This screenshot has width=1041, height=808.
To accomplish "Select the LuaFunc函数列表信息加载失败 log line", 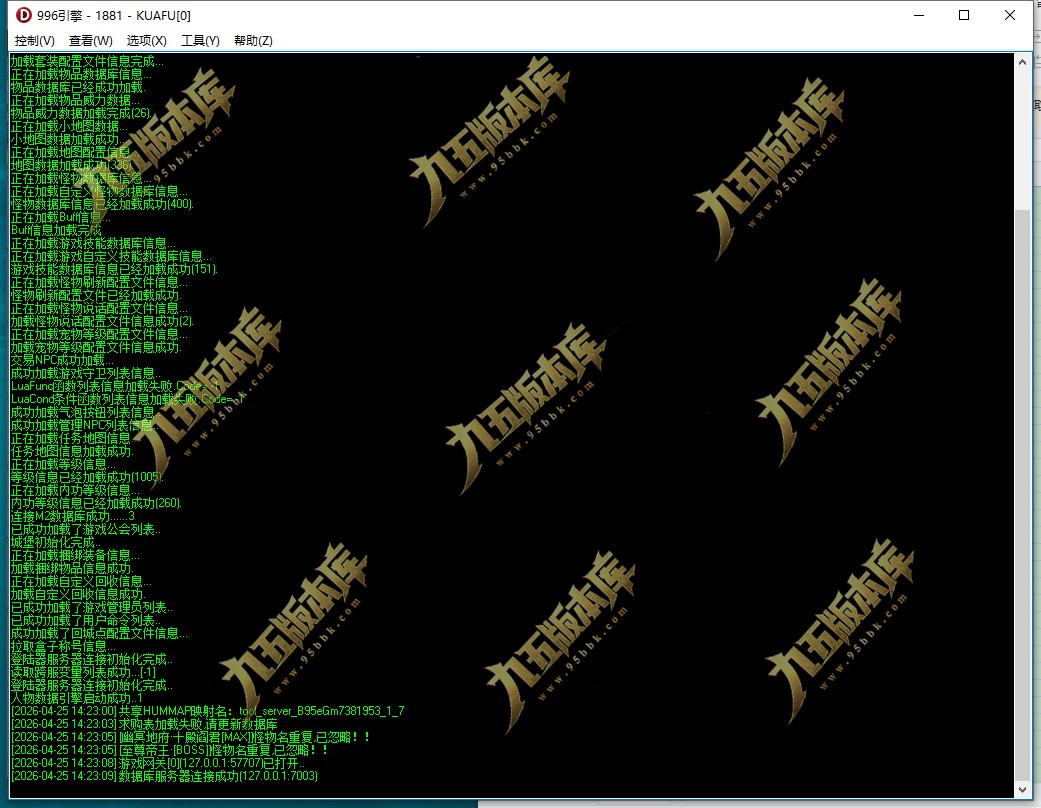I will pyautogui.click(x=116, y=386).
